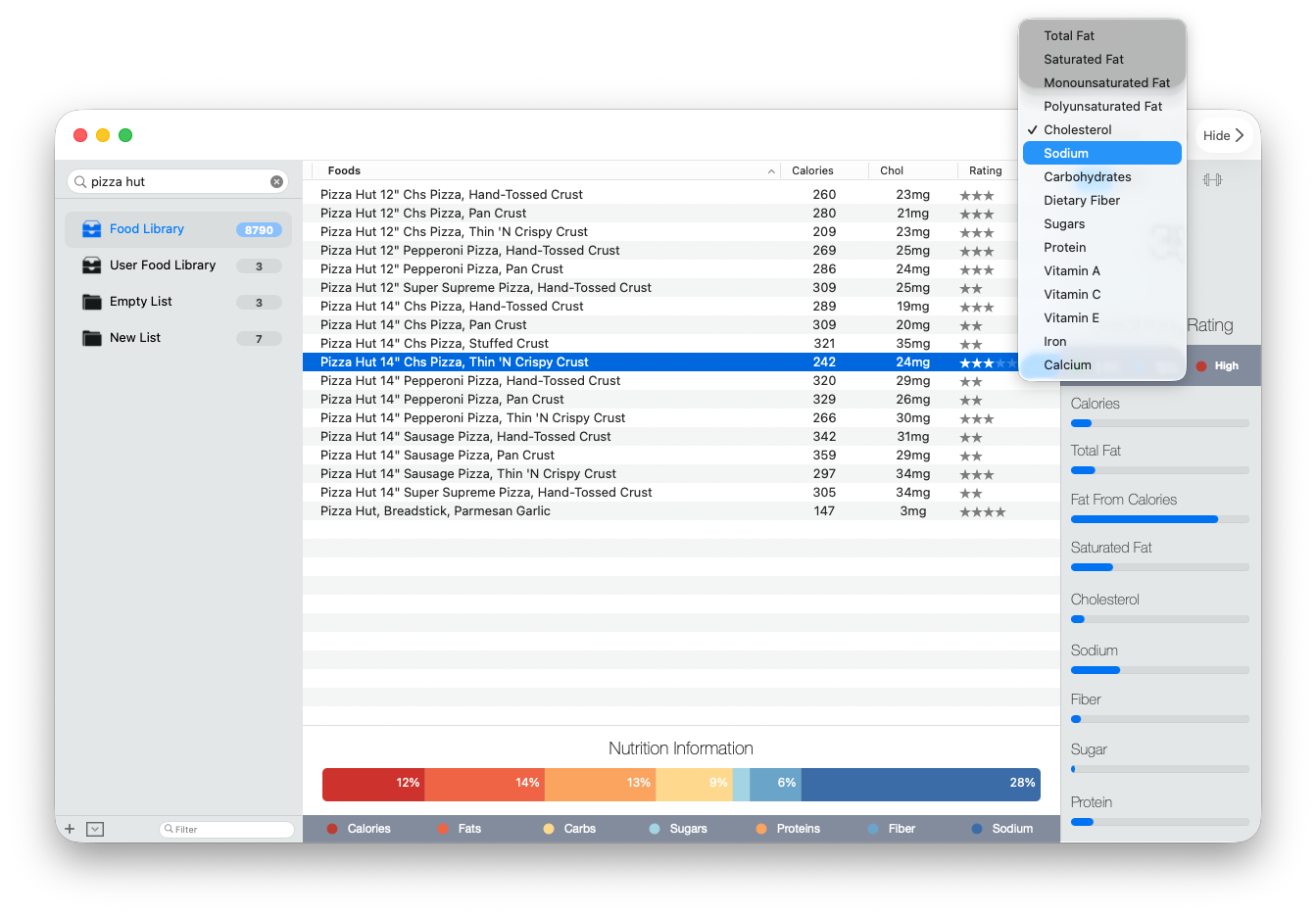Click the red Calories legend dot
Viewport: 1316px width, 915px height.
coord(332,829)
